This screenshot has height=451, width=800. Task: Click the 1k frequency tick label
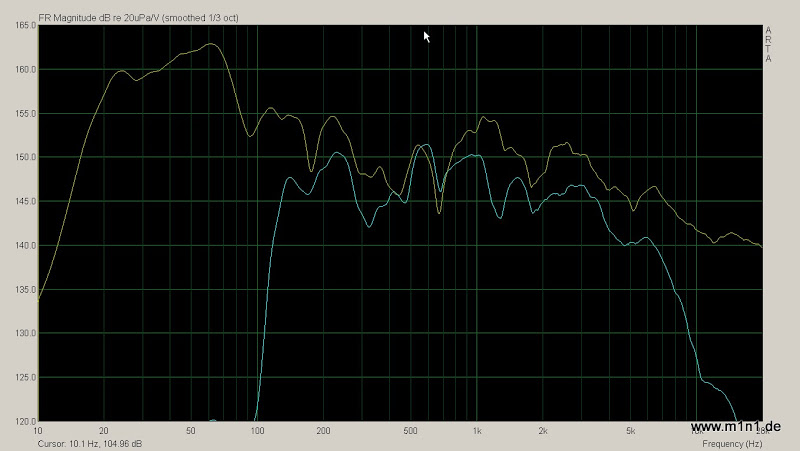pos(477,431)
